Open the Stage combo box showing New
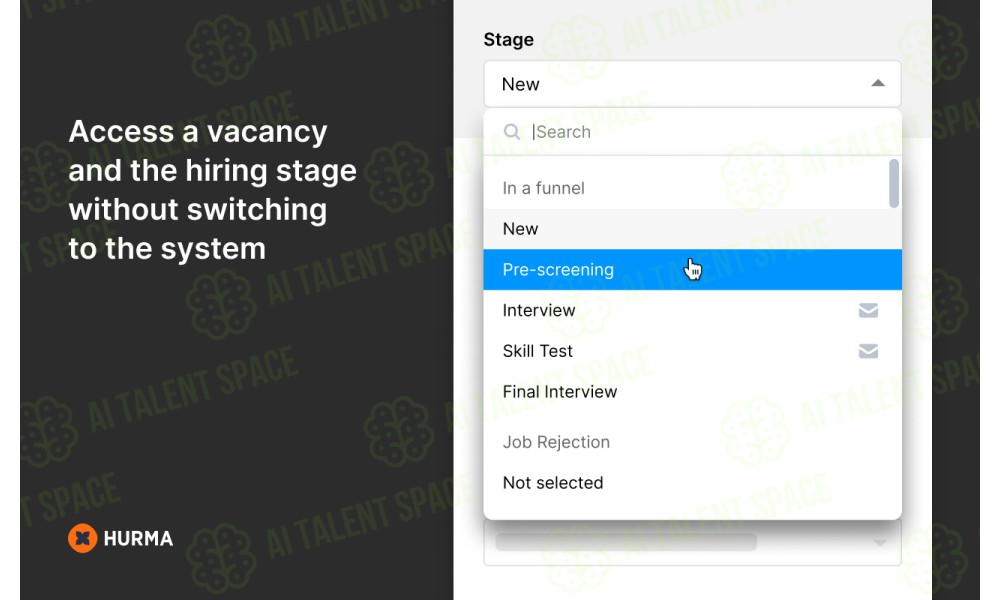The image size is (1000, 600). point(693,84)
